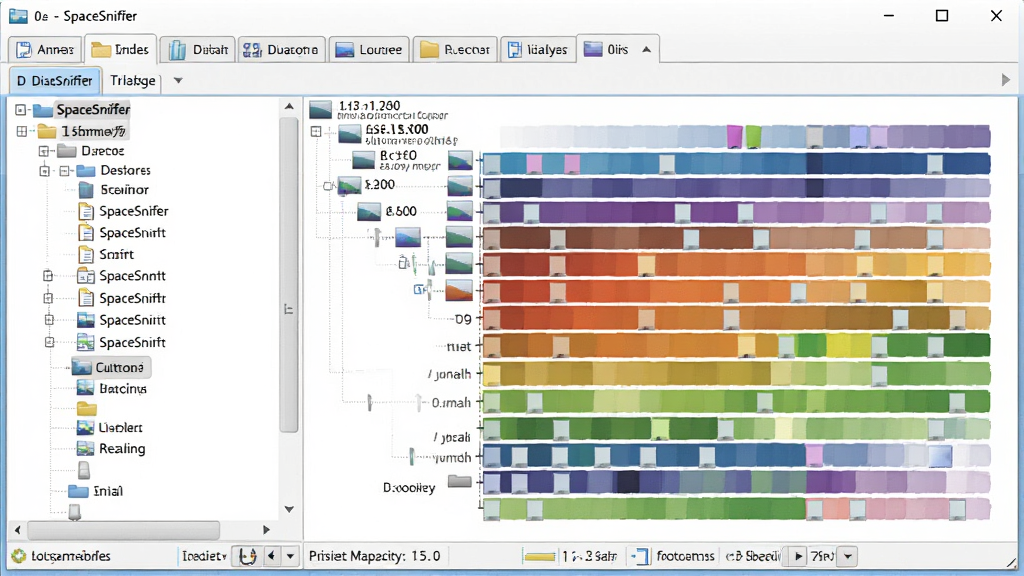Click the yellow bar legend icon
The height and width of the screenshot is (576, 1024).
[540, 556]
